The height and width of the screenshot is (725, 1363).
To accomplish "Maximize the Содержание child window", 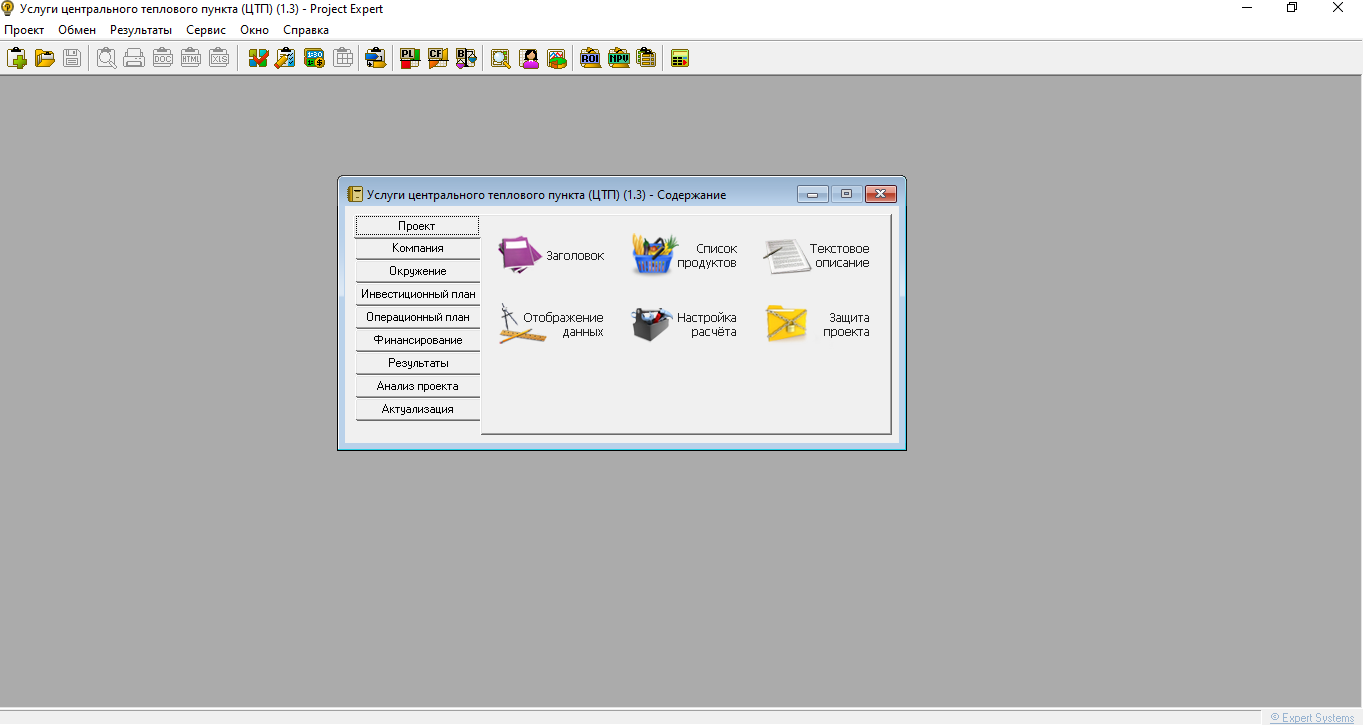I will pyautogui.click(x=846, y=194).
